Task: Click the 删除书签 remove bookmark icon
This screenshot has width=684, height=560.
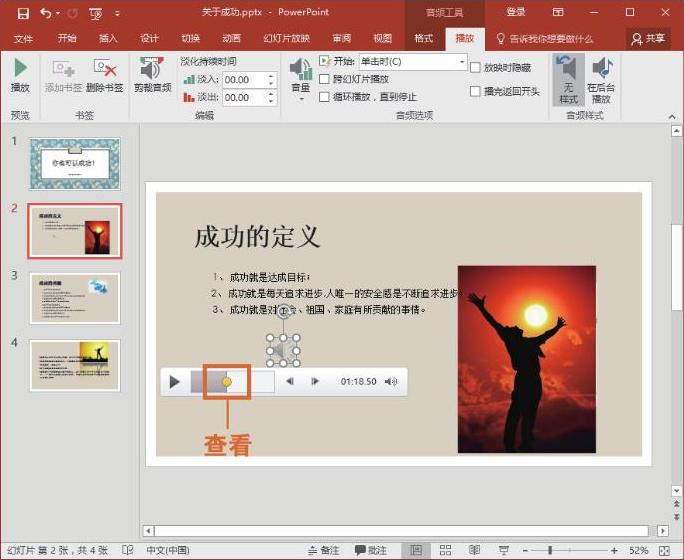Action: 105,75
